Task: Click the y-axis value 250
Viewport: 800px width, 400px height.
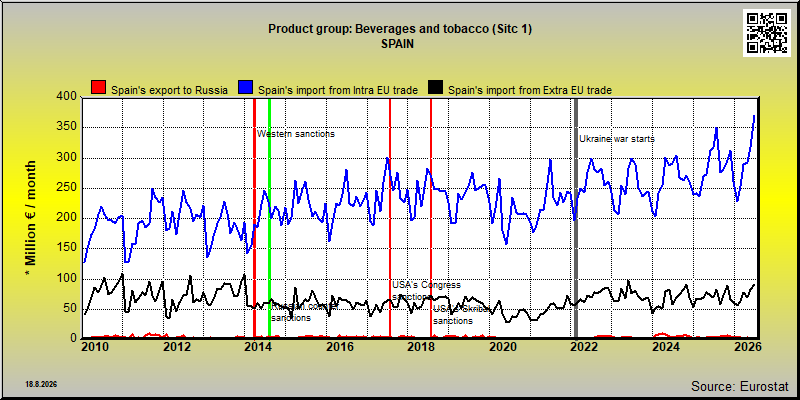Action: 65,188
